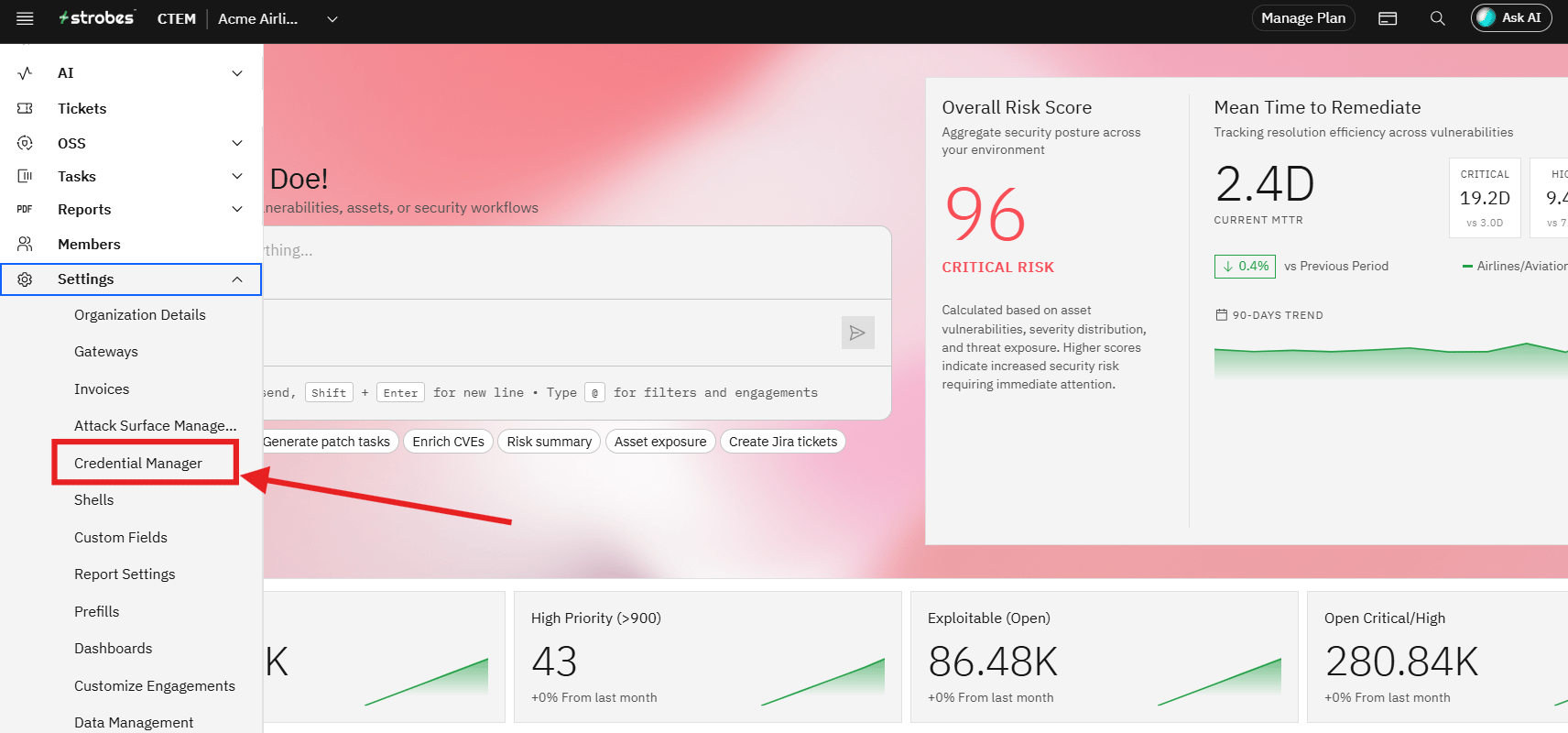The width and height of the screenshot is (1568, 733).
Task: Select Gateways under Settings
Action: tap(106, 352)
